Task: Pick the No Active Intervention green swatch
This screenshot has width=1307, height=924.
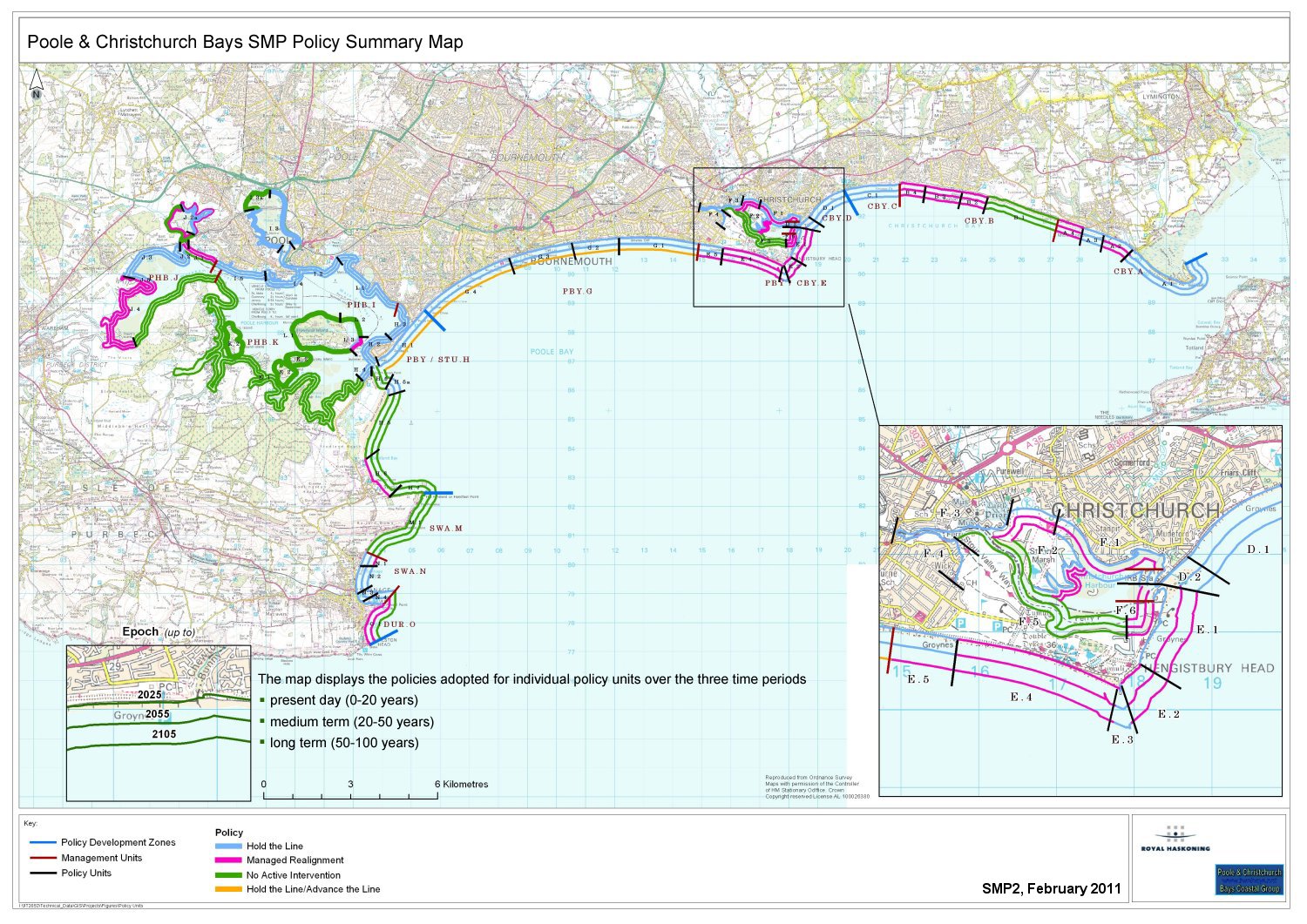Action: click(x=228, y=875)
